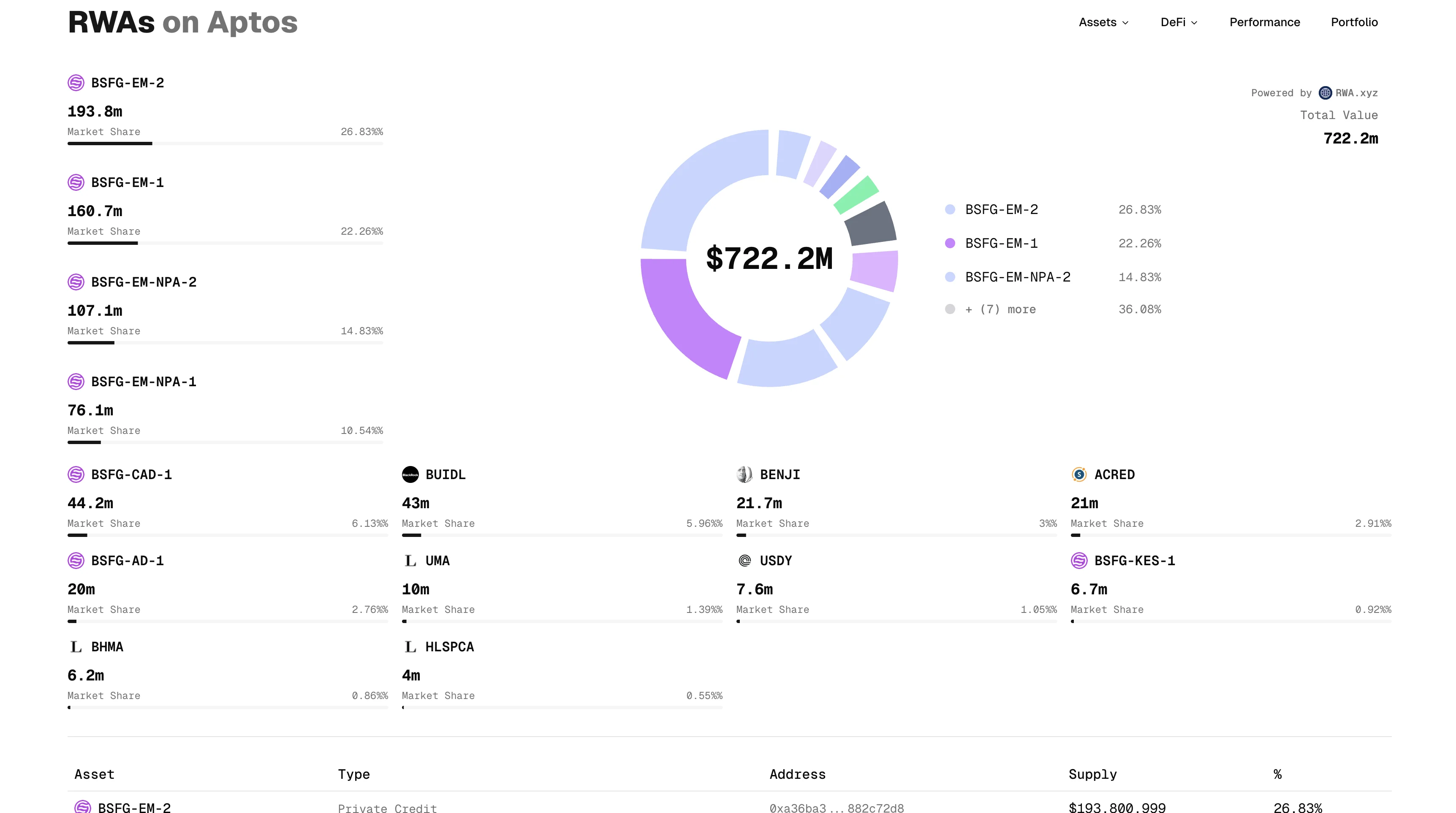The height and width of the screenshot is (813, 1456).
Task: Click the RWA.xyz globe logo
Action: (1325, 93)
